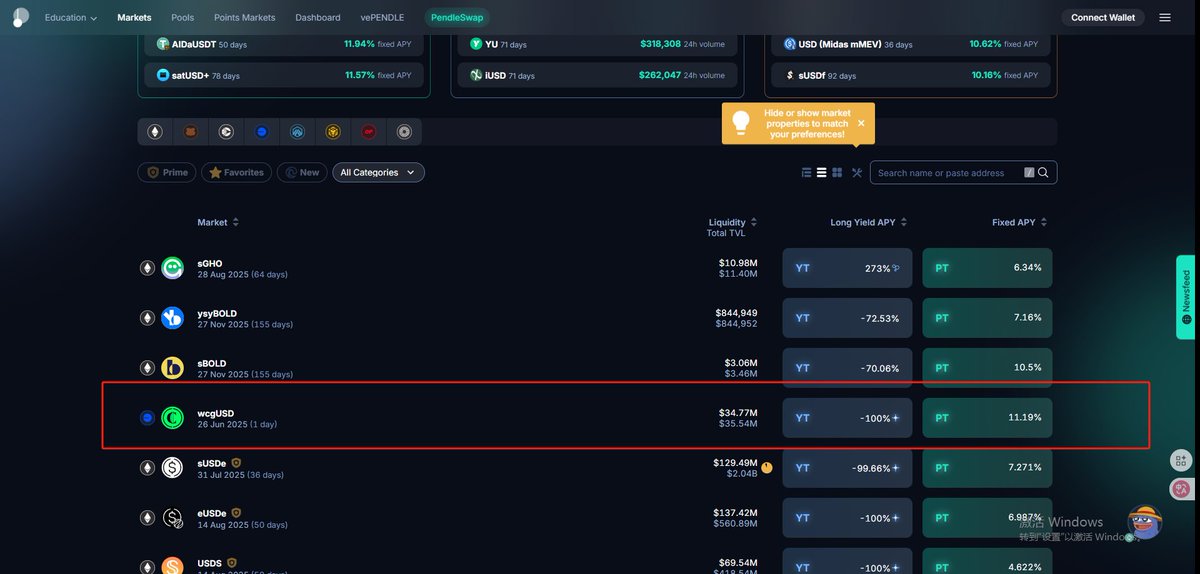
Task: Filter by the yellow BNB chain icon
Action: [333, 132]
